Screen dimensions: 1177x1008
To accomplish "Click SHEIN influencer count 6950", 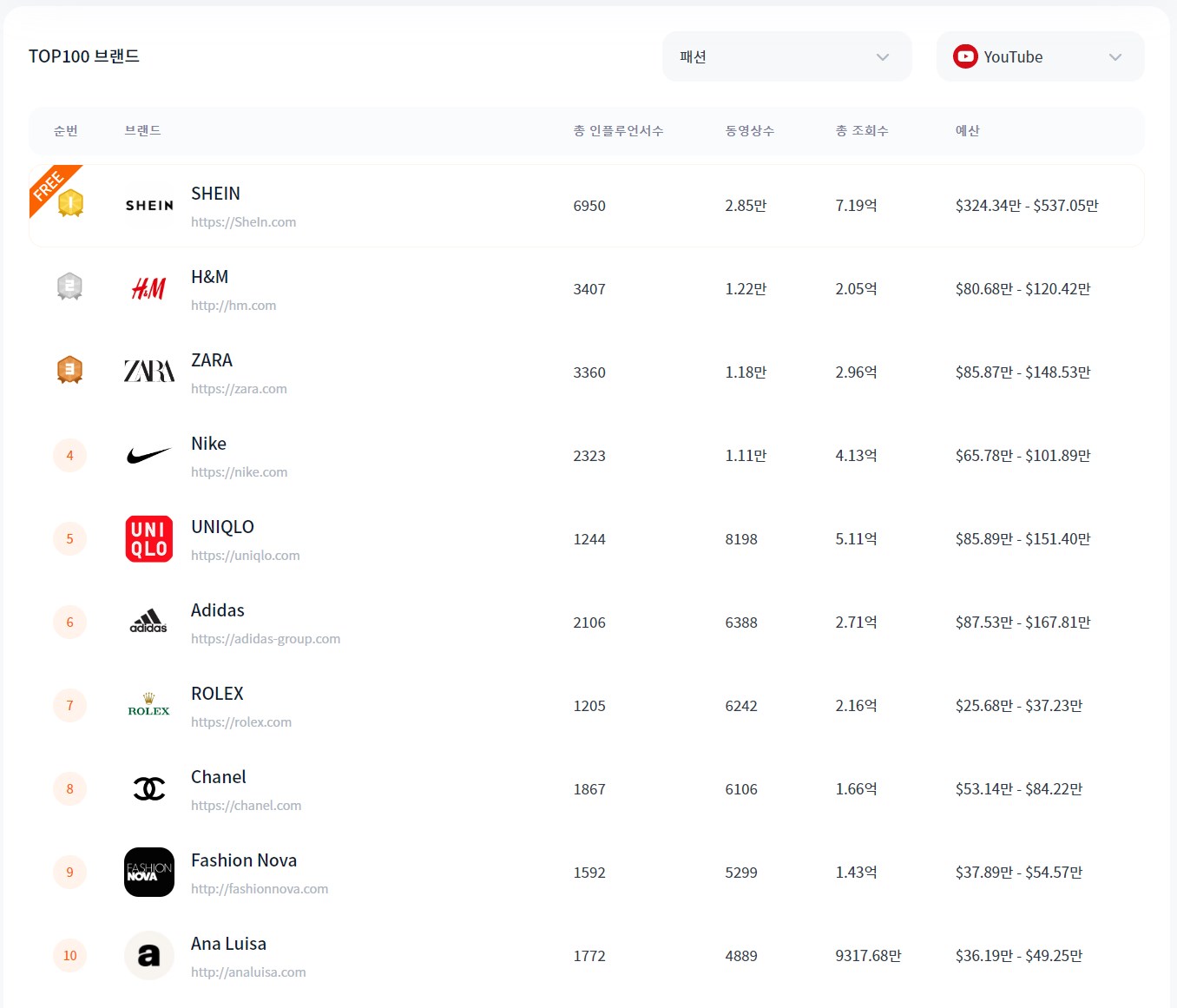I will [589, 206].
